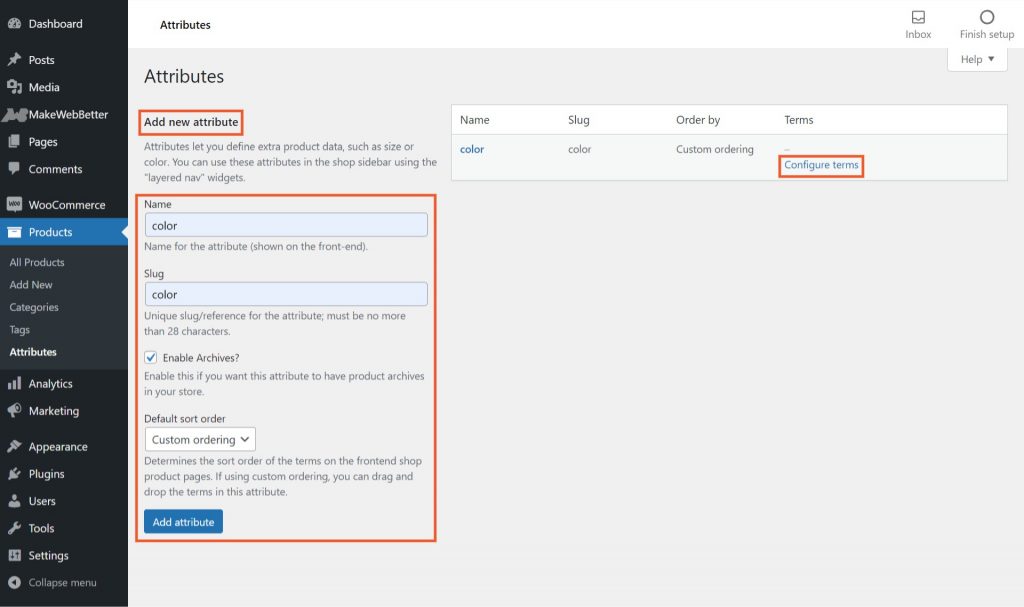Navigate to Pages menu
Viewport: 1024px width, 607px height.
43,142
